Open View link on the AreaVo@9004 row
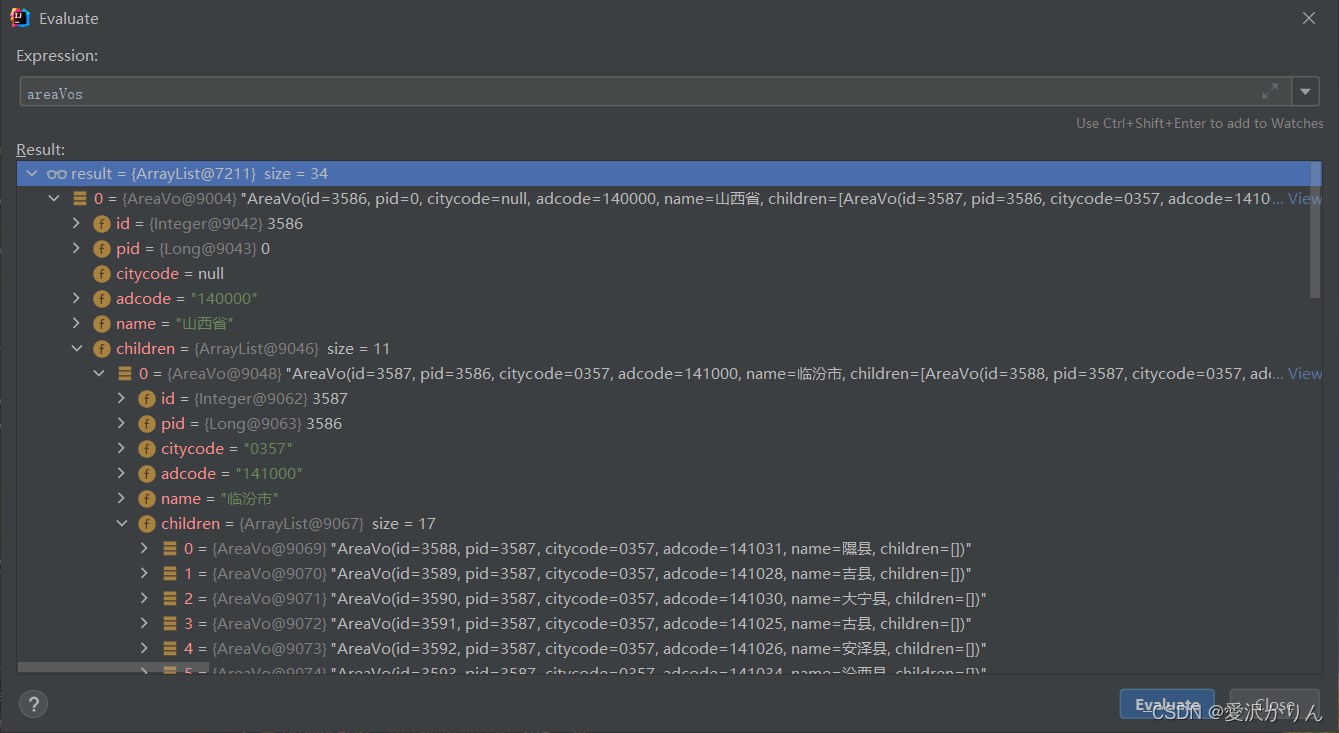Screen dimensions: 1339x733 tap(1305, 199)
